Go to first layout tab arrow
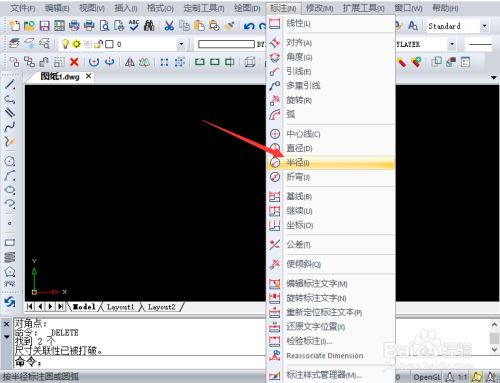500x383 pixels. (x=29, y=306)
